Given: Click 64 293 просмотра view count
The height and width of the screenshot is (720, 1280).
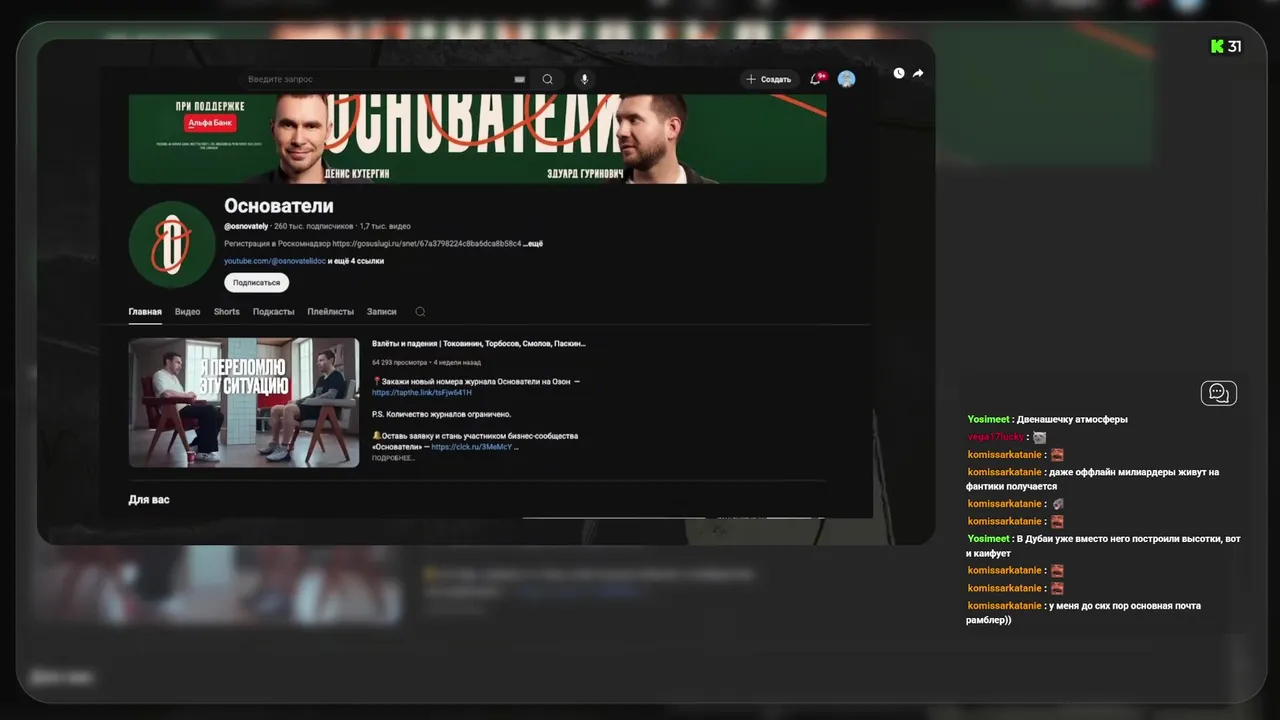Looking at the screenshot, I should [x=400, y=362].
